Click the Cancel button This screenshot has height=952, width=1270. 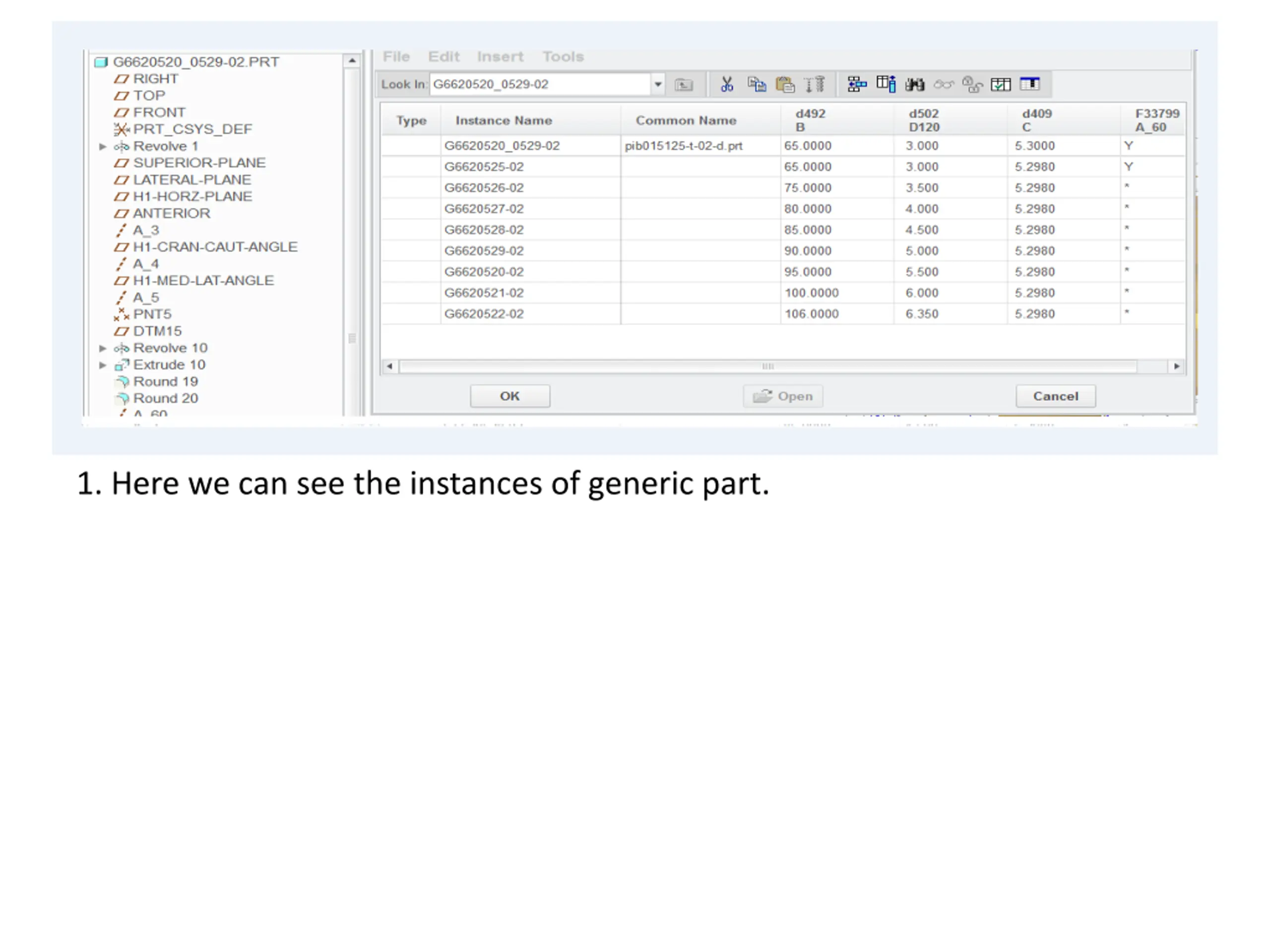point(1056,396)
